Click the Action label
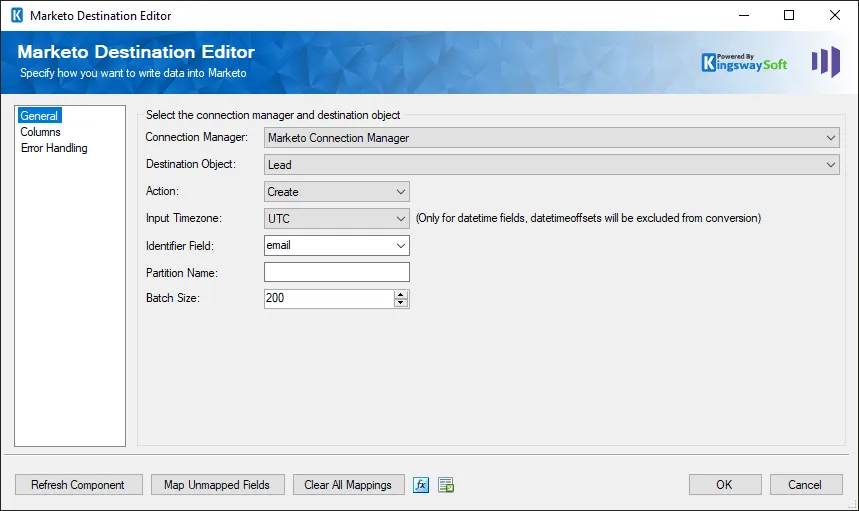 [x=162, y=191]
